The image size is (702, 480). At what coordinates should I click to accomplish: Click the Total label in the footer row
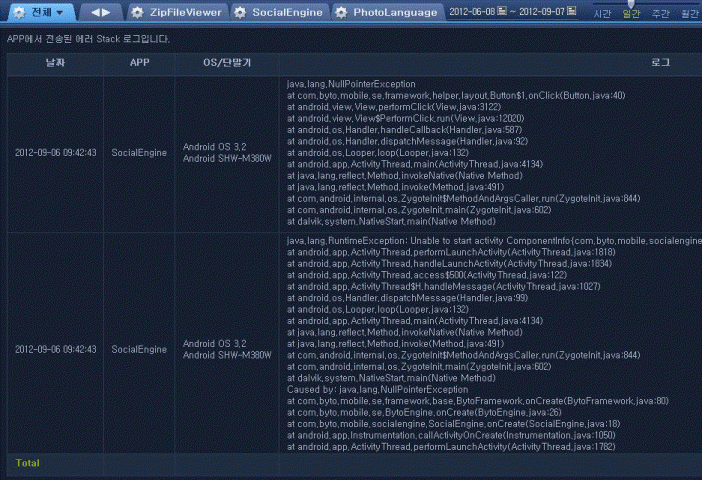coord(28,463)
